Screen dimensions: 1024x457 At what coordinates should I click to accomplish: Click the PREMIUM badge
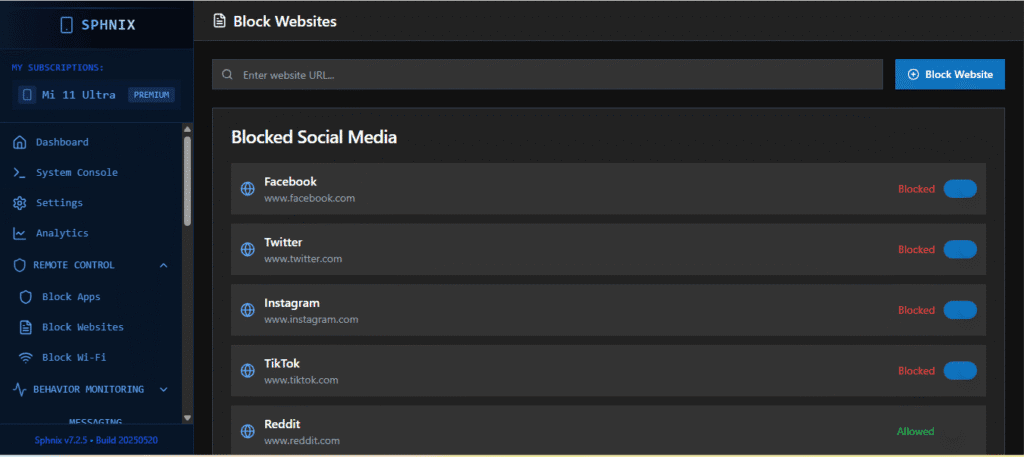(x=152, y=95)
